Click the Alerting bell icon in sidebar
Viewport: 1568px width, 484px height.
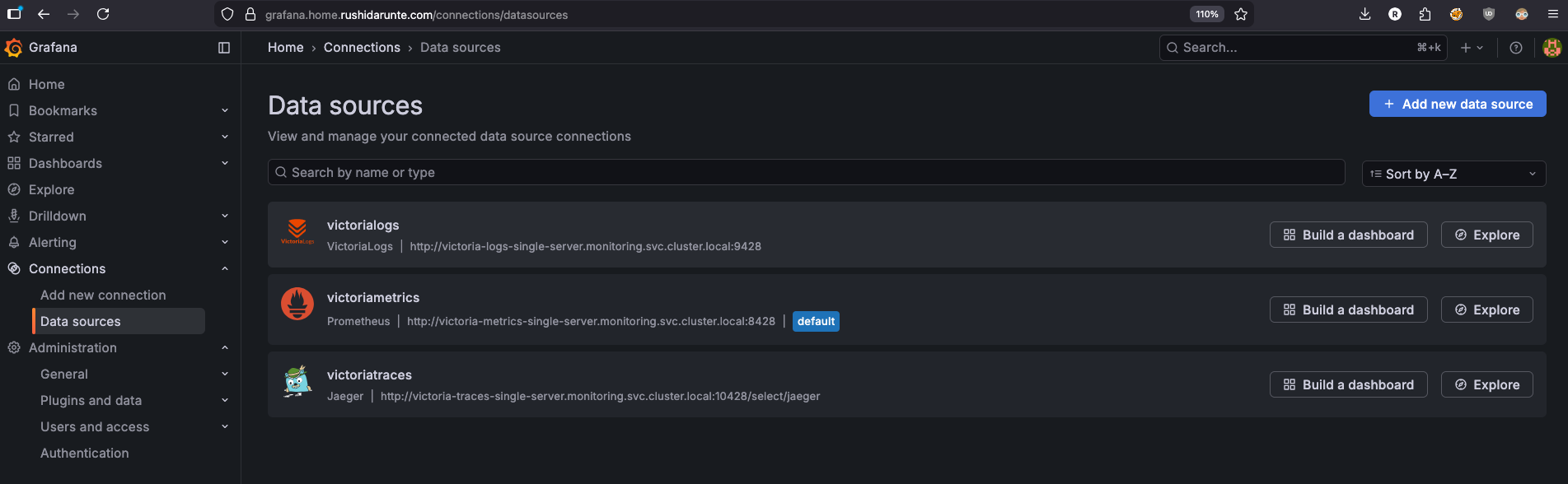tap(14, 242)
